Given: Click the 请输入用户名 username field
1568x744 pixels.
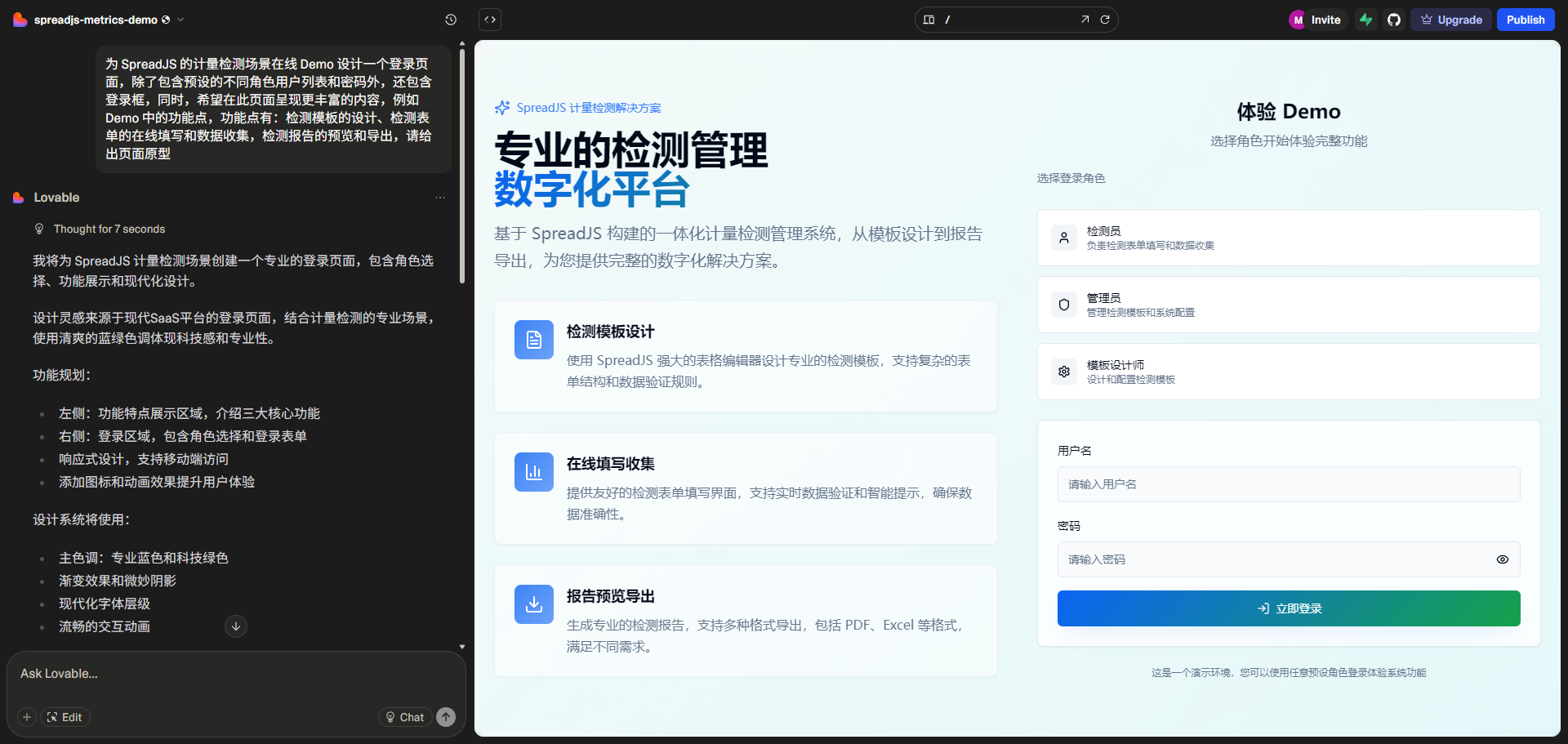Looking at the screenshot, I should (x=1289, y=484).
